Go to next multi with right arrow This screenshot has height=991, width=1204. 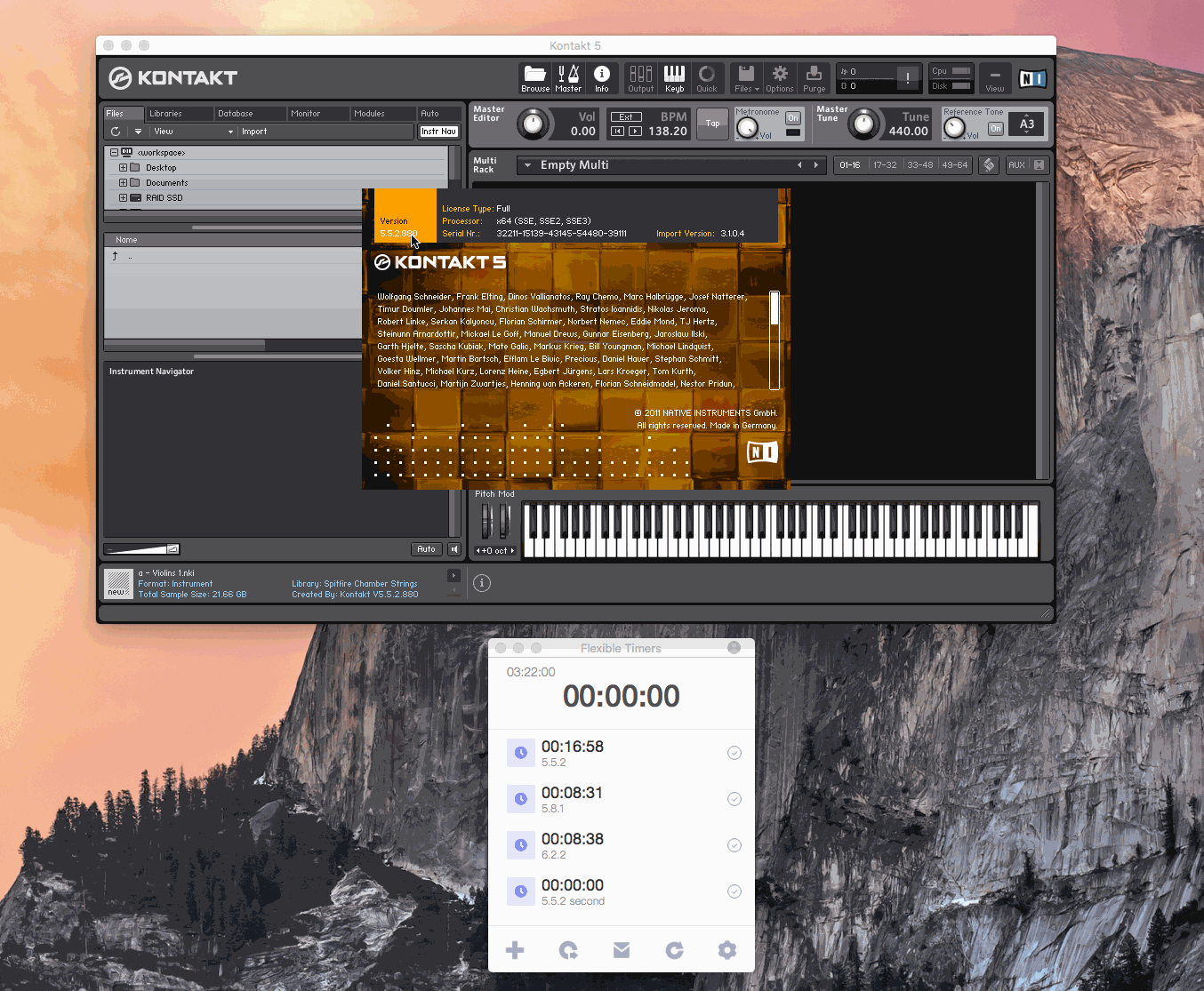pos(815,165)
